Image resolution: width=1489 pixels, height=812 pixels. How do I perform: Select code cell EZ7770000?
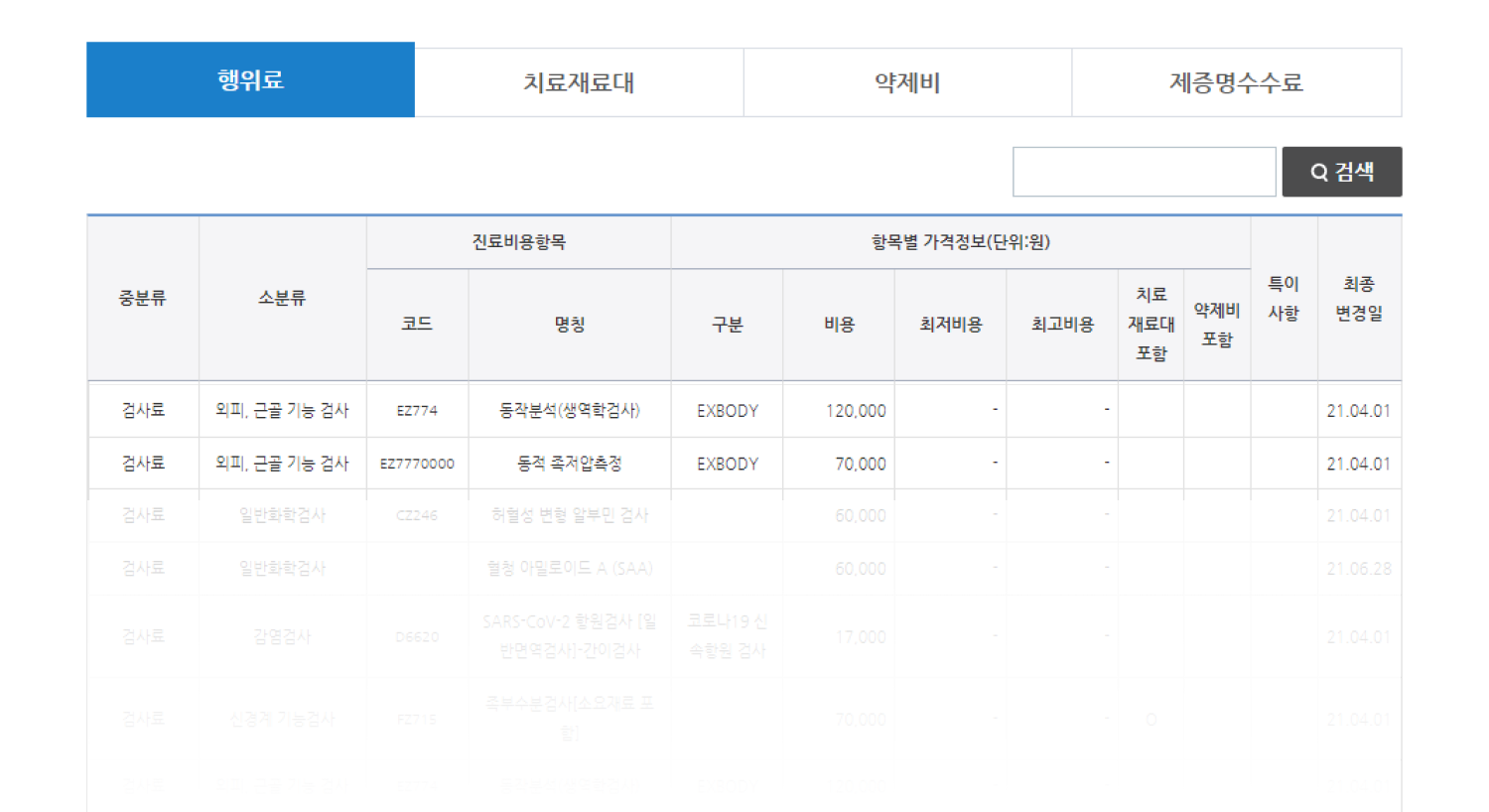(417, 464)
